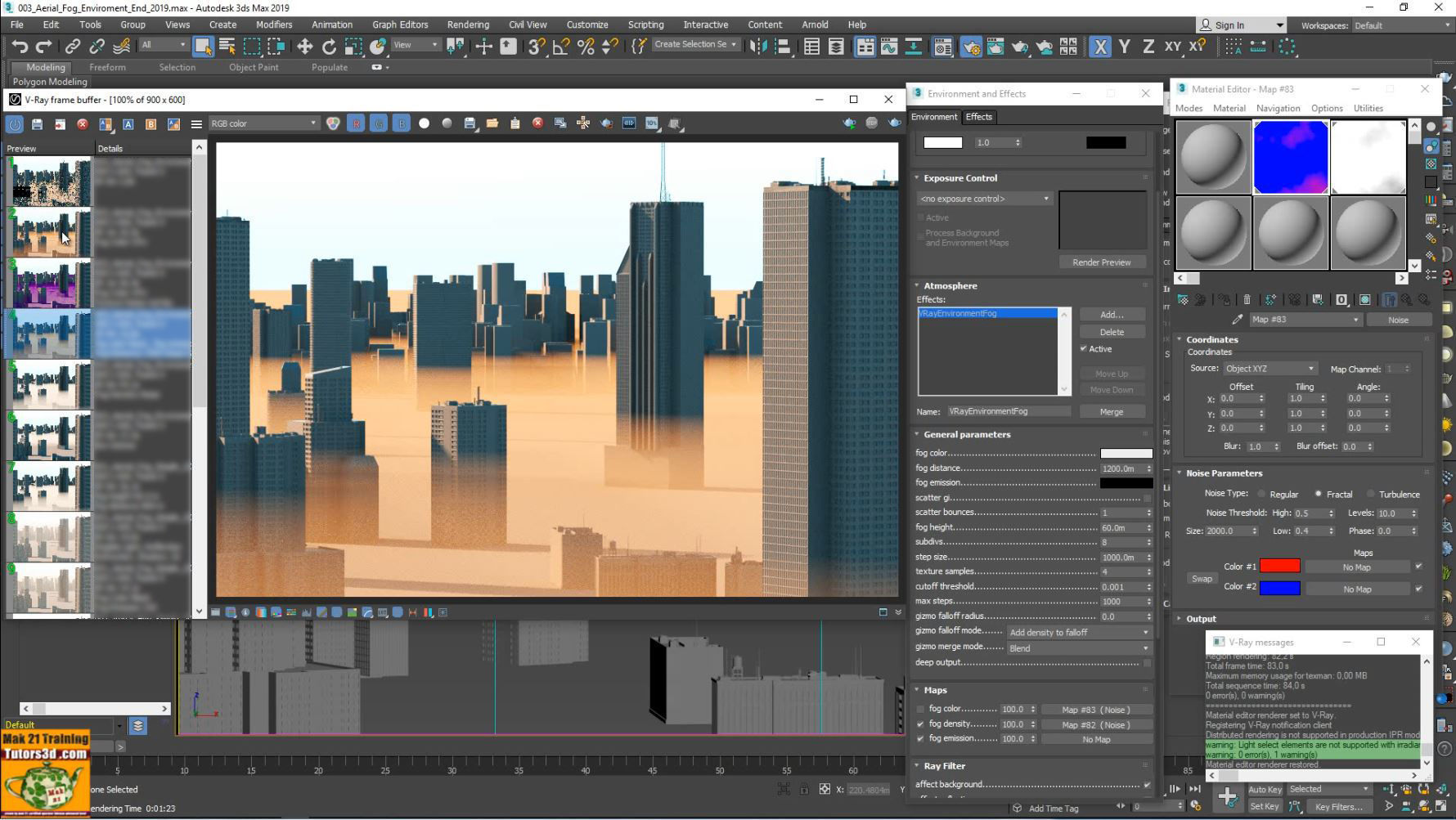Click the VFB history power icon
Screen dimensions: 1456x820
pos(15,124)
